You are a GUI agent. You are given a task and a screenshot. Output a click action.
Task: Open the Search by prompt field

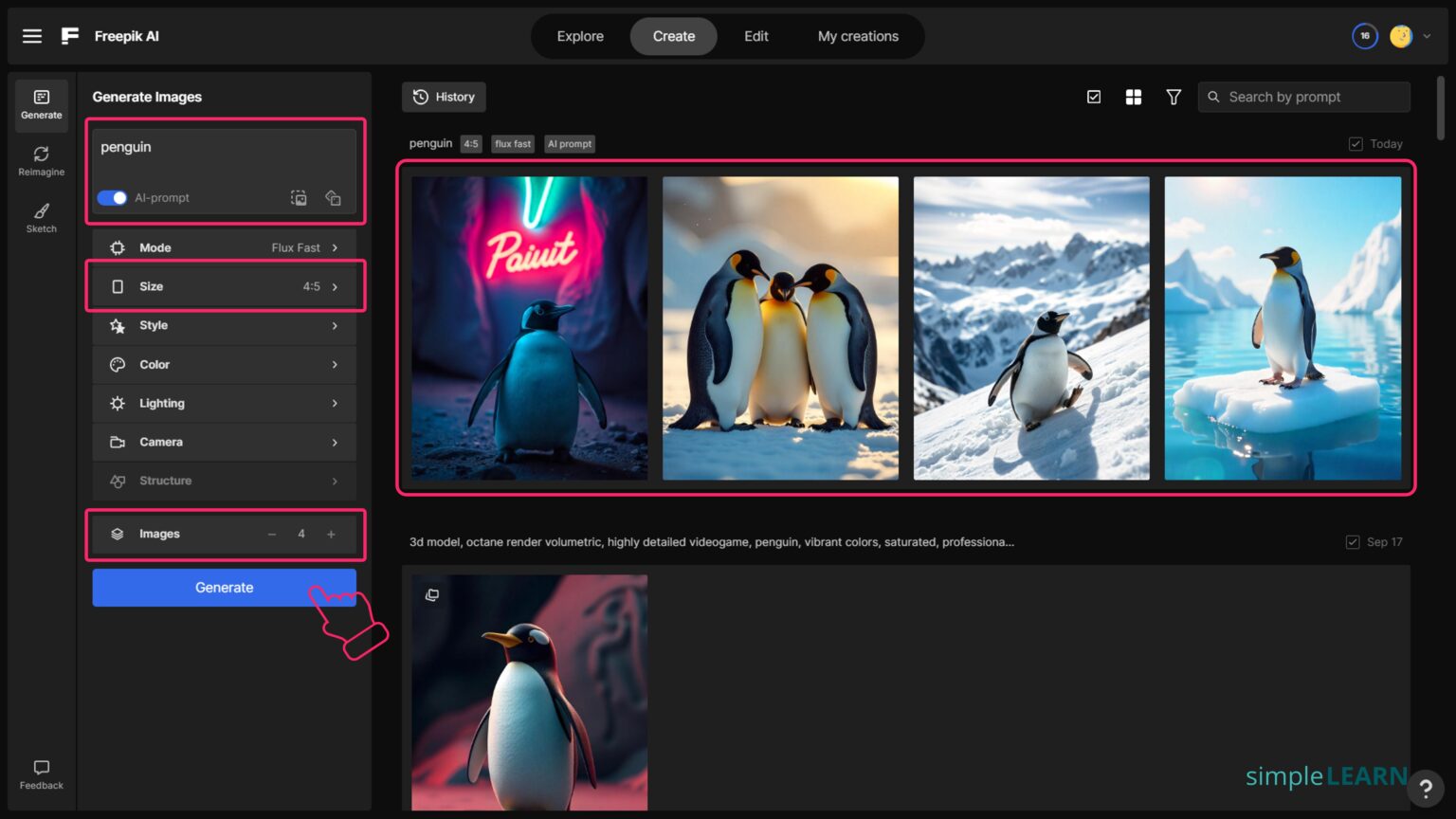click(1303, 96)
